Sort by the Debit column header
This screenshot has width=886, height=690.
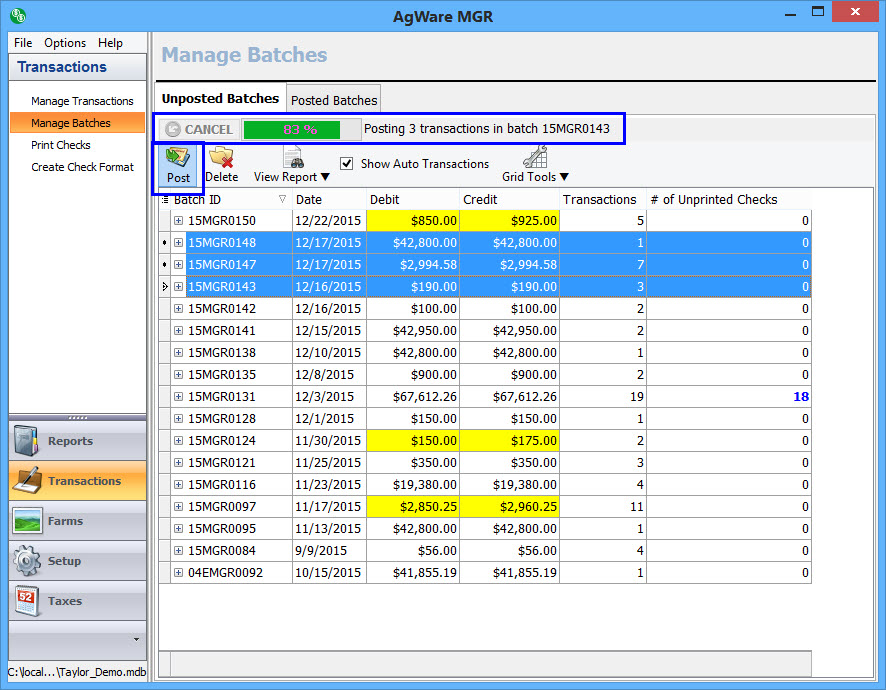pos(412,200)
